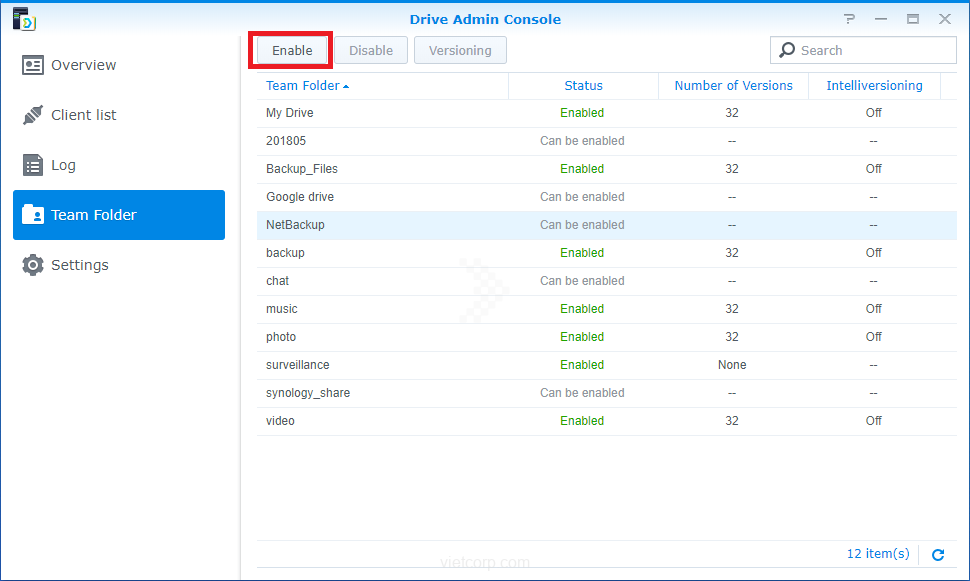Click the help question mark icon
The image size is (970, 581).
point(849,19)
